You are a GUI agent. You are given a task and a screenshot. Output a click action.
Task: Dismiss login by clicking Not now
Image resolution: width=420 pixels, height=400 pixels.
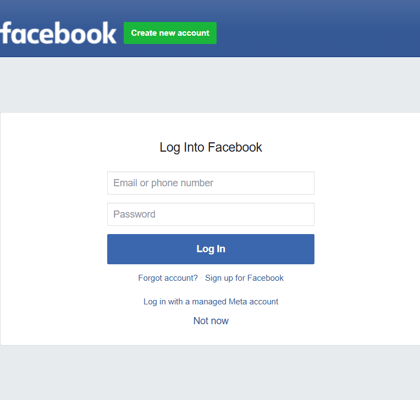coord(211,321)
